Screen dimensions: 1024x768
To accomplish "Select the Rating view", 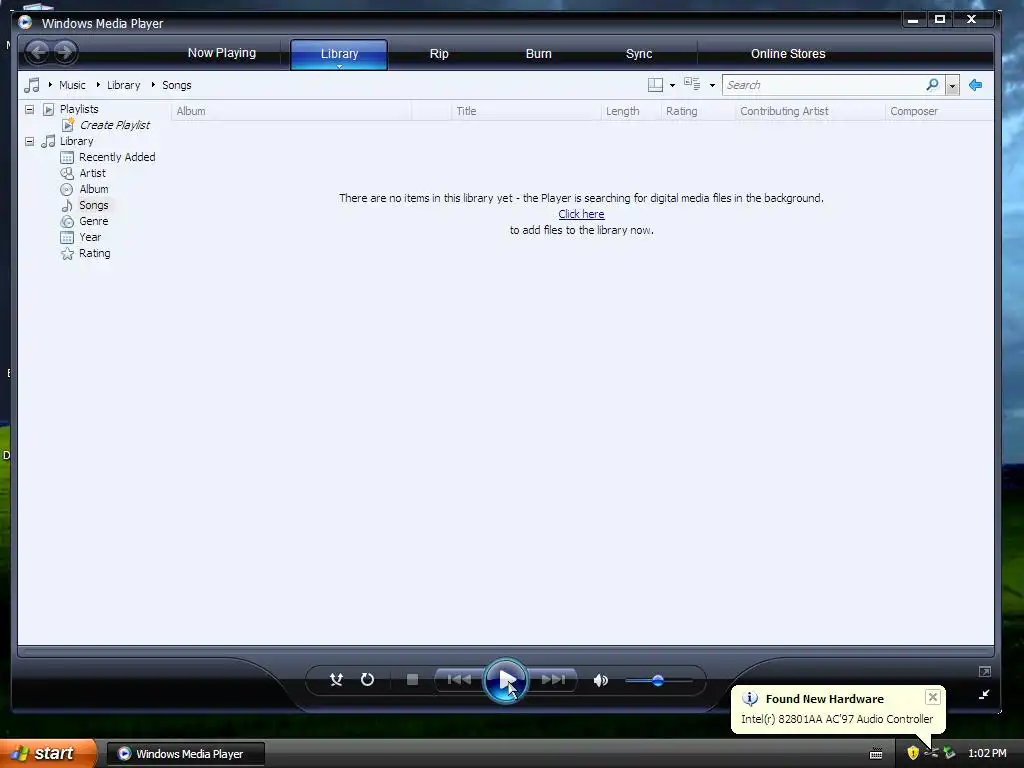I will point(95,253).
